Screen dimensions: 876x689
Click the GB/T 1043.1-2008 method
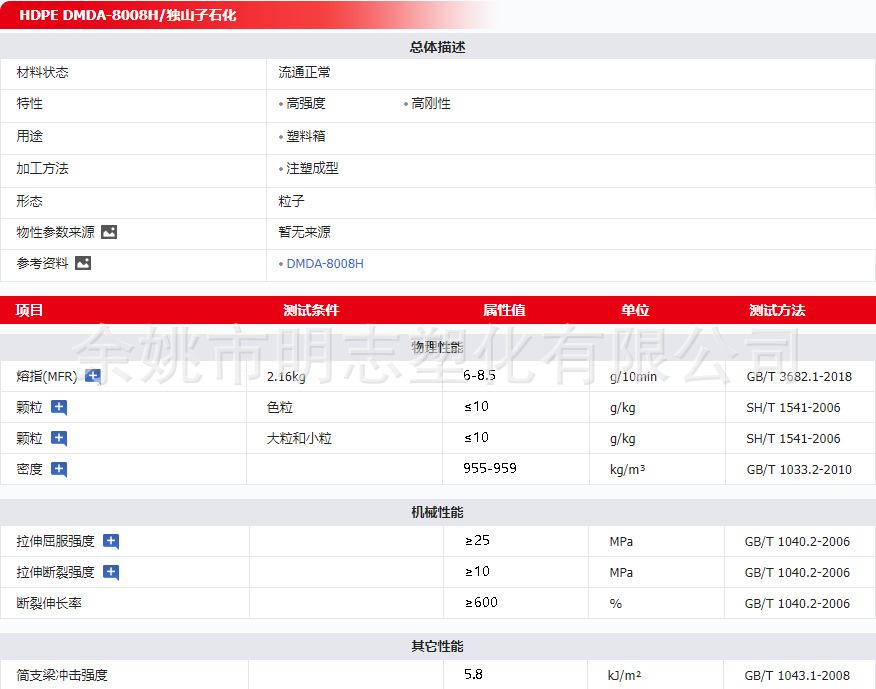click(797, 676)
